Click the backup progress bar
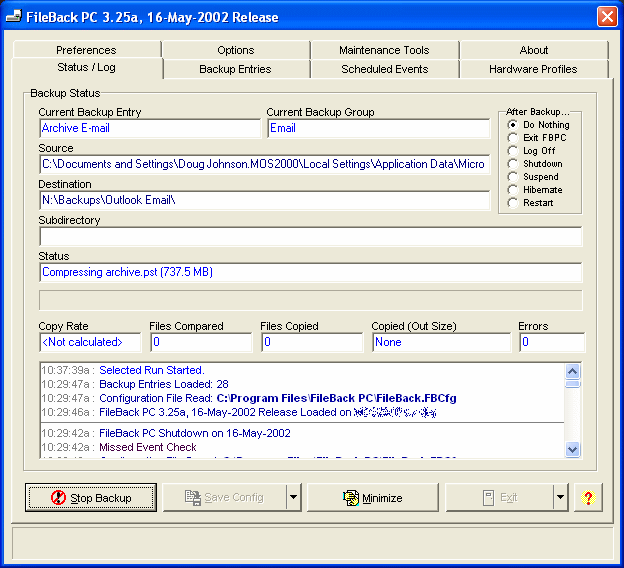 310,300
